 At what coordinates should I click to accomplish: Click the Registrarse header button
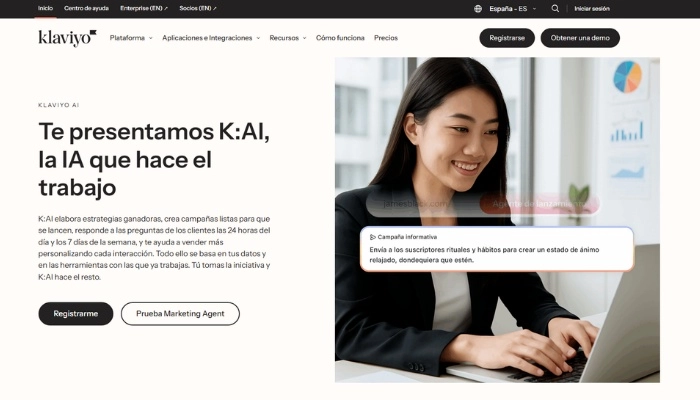click(507, 38)
